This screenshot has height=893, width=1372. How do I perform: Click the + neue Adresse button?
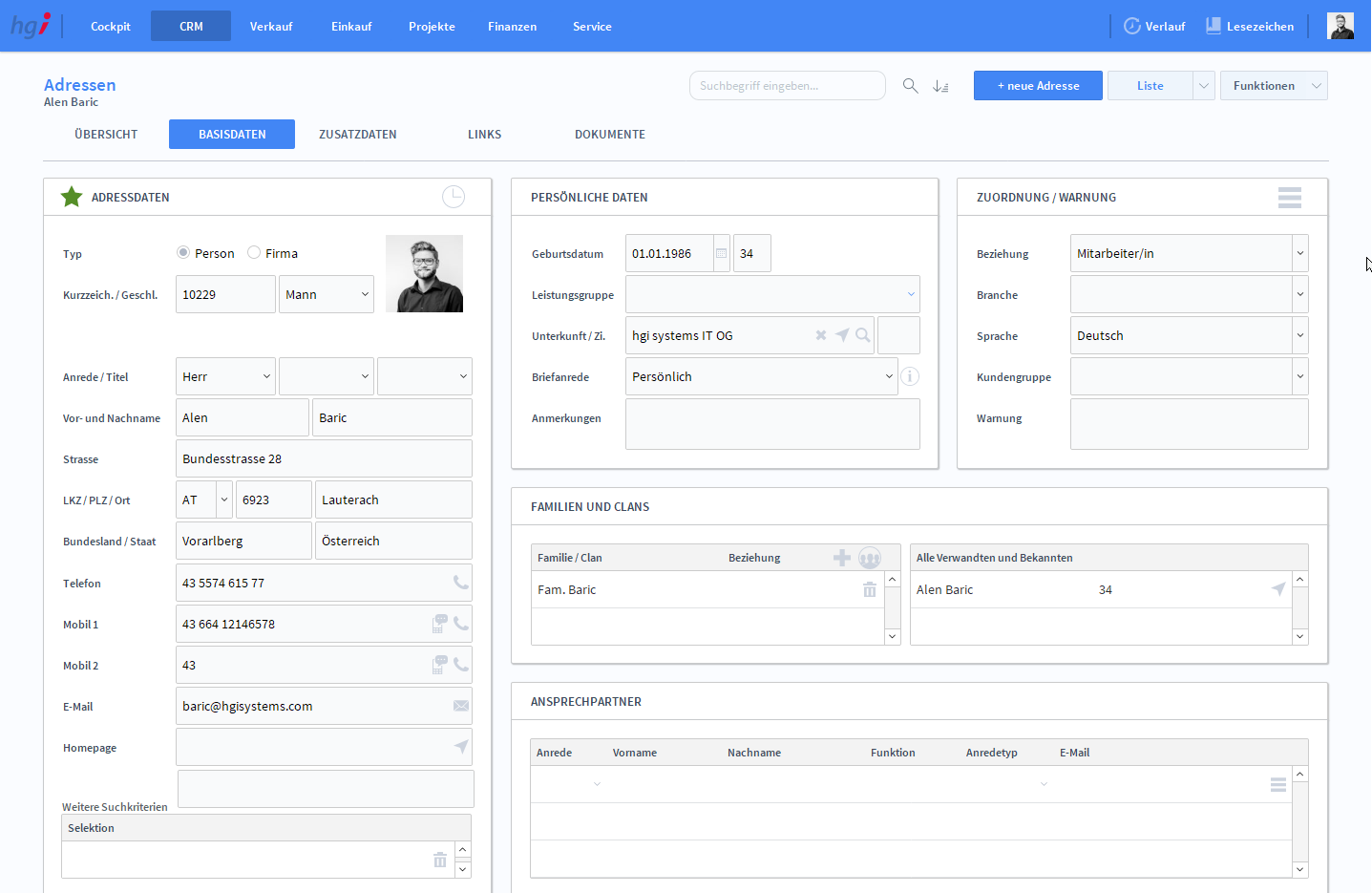[x=1038, y=86]
